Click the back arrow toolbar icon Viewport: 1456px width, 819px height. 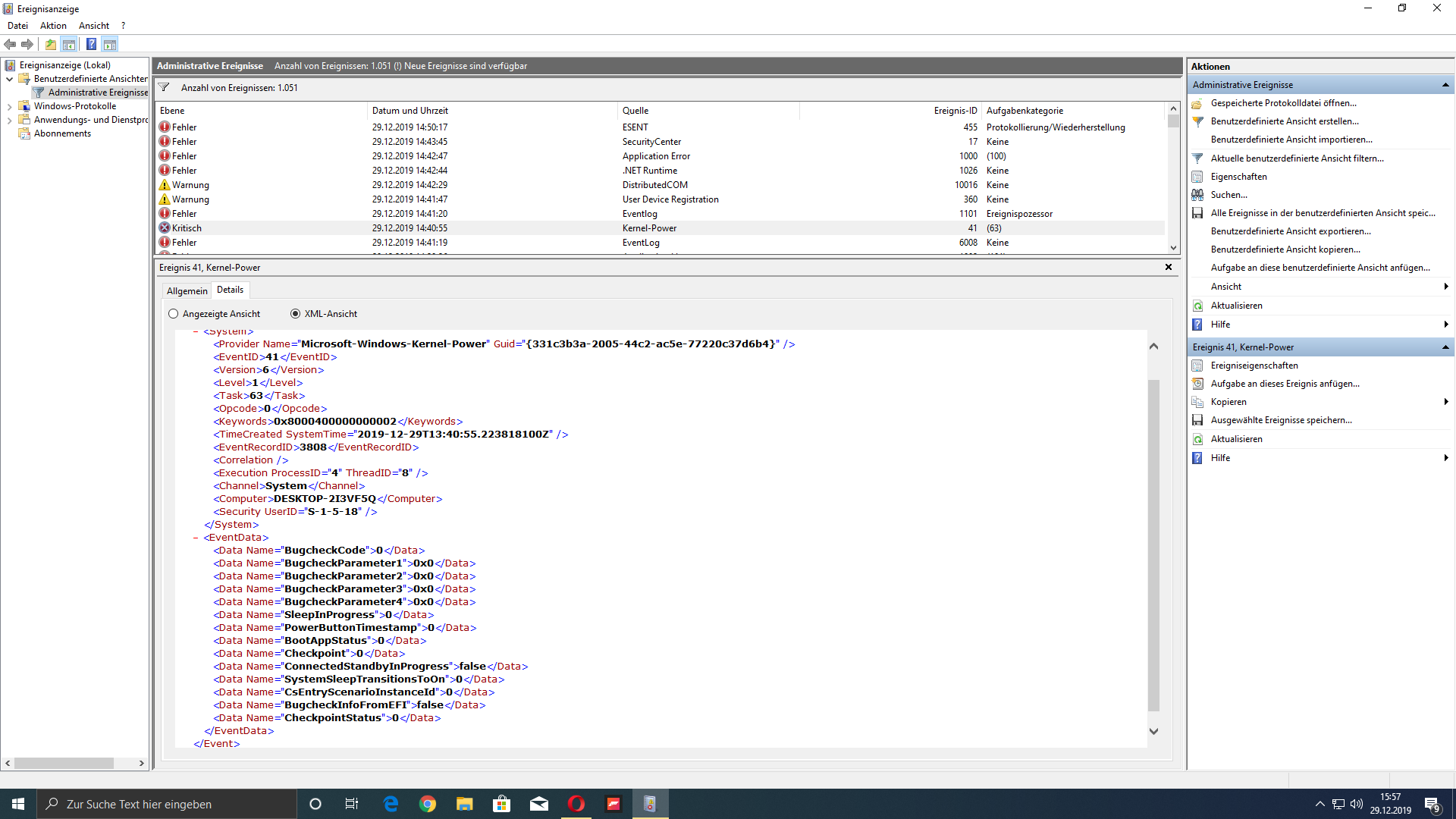10,44
